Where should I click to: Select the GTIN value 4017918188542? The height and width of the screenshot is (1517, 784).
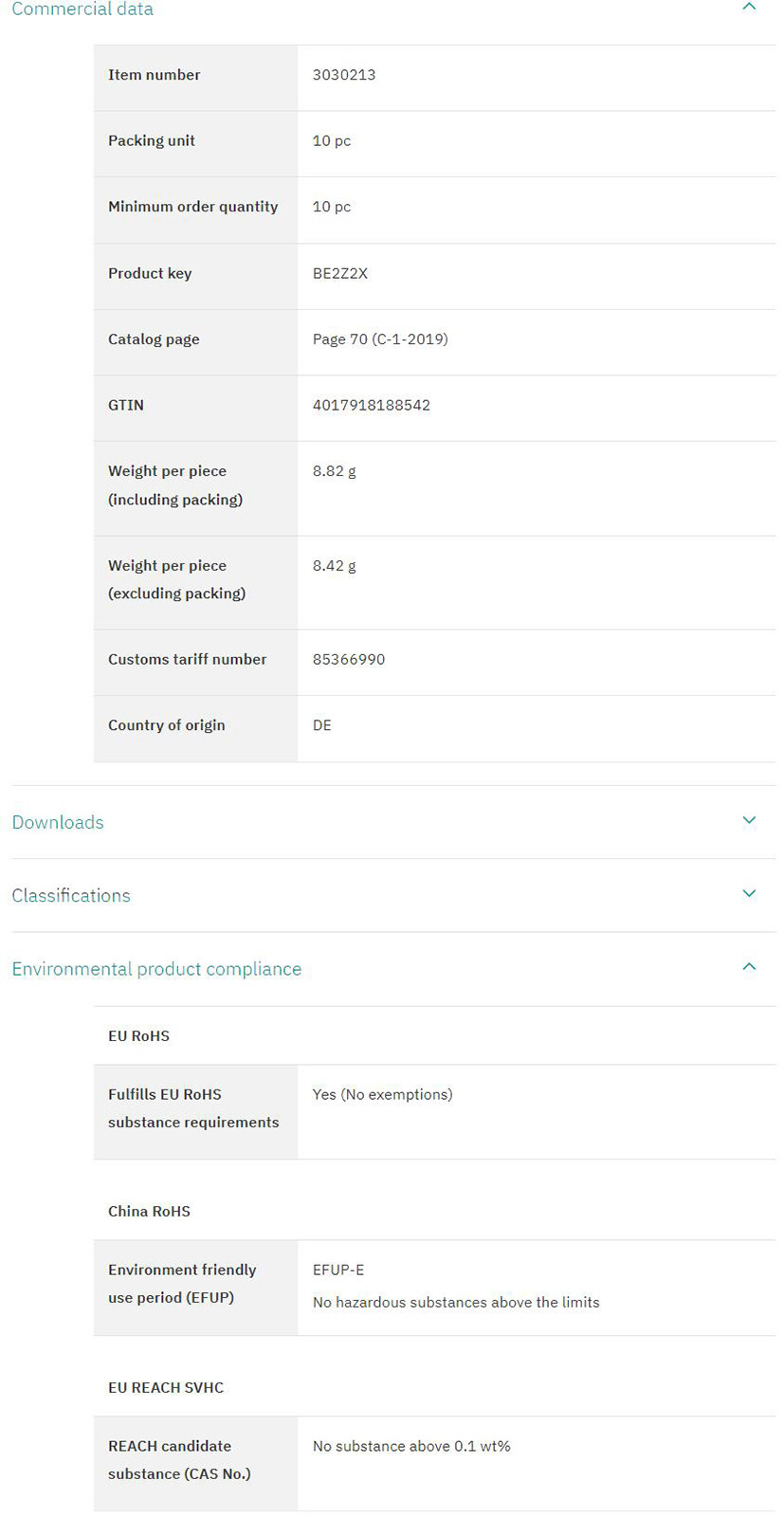pyautogui.click(x=372, y=405)
